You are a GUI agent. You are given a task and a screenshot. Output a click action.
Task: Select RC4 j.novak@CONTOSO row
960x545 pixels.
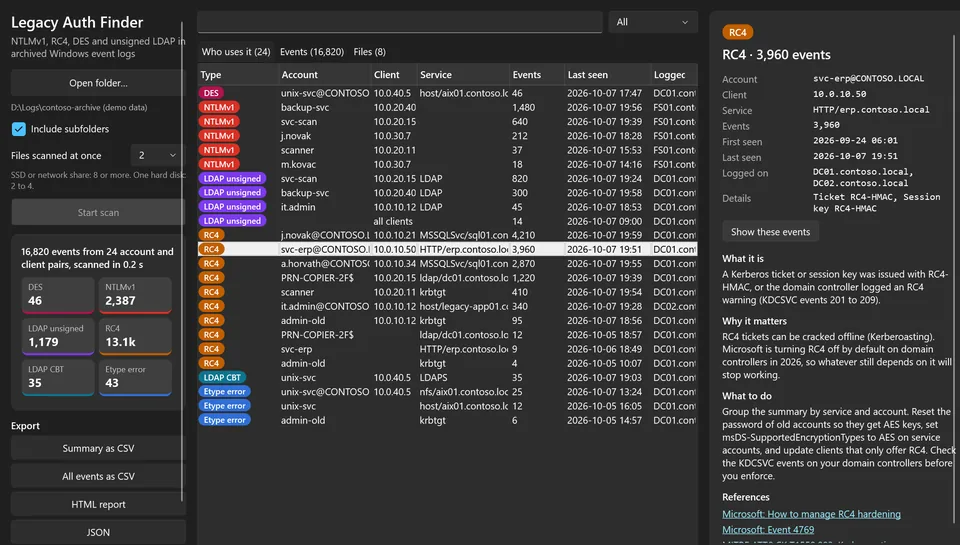click(448, 235)
